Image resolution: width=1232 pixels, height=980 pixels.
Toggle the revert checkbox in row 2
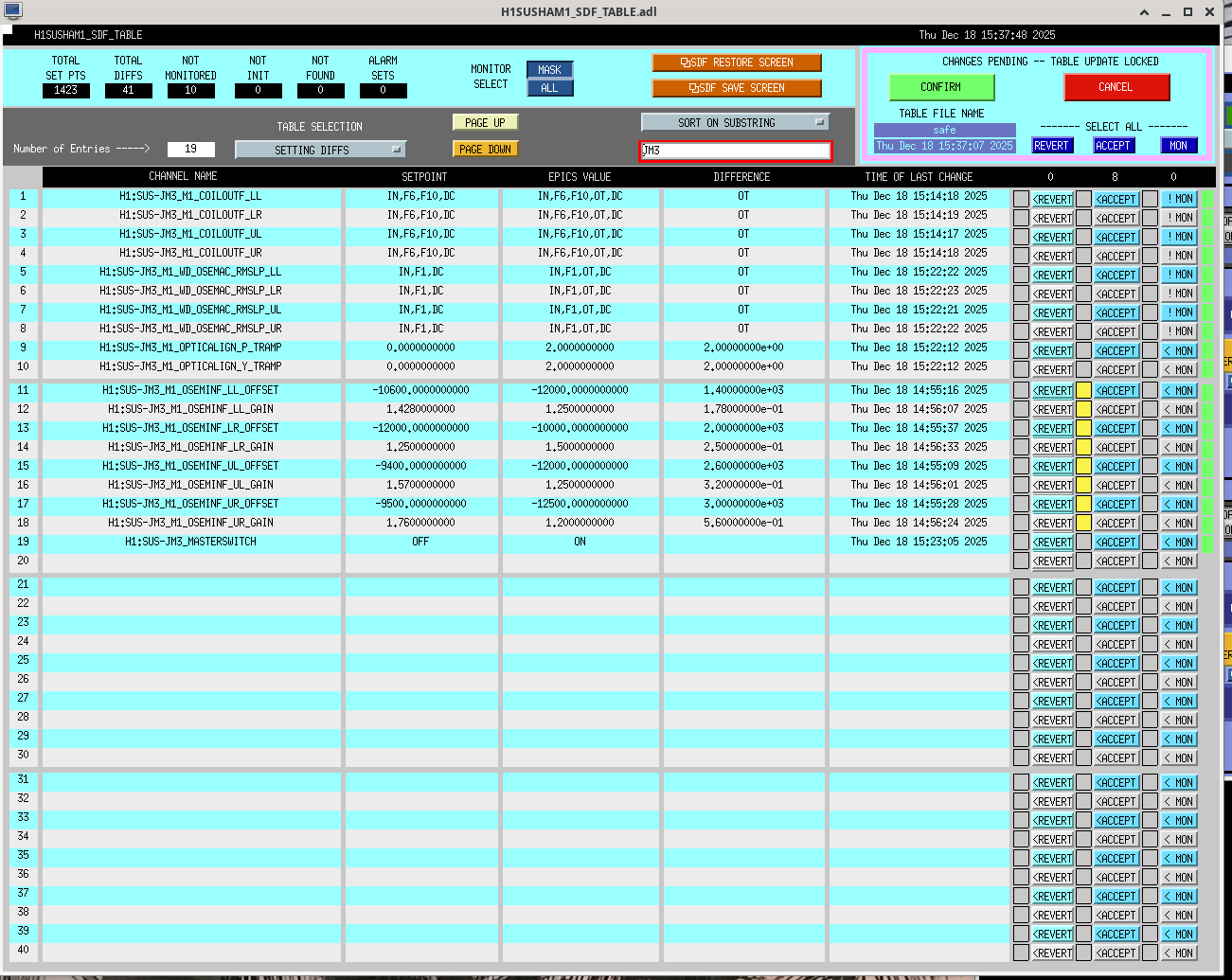point(1021,218)
